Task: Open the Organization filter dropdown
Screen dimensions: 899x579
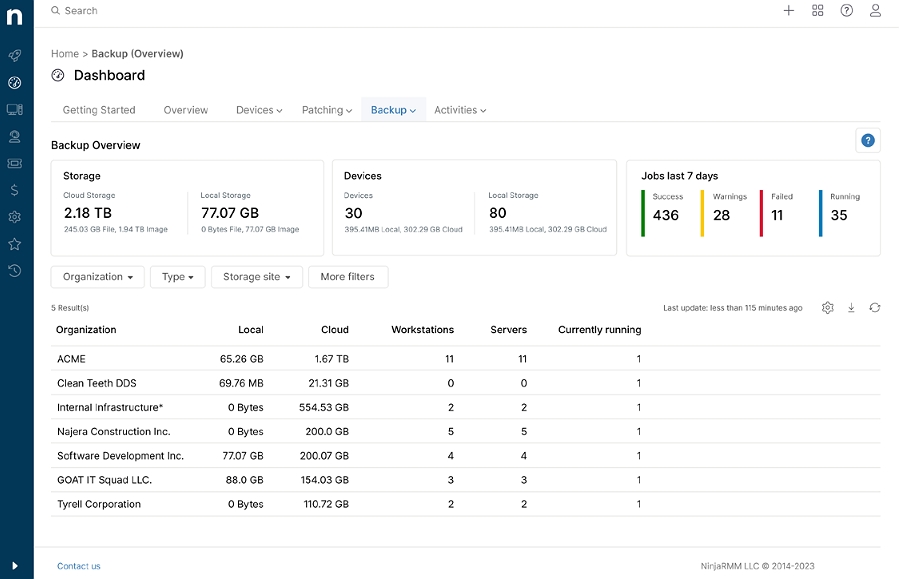Action: [x=97, y=277]
